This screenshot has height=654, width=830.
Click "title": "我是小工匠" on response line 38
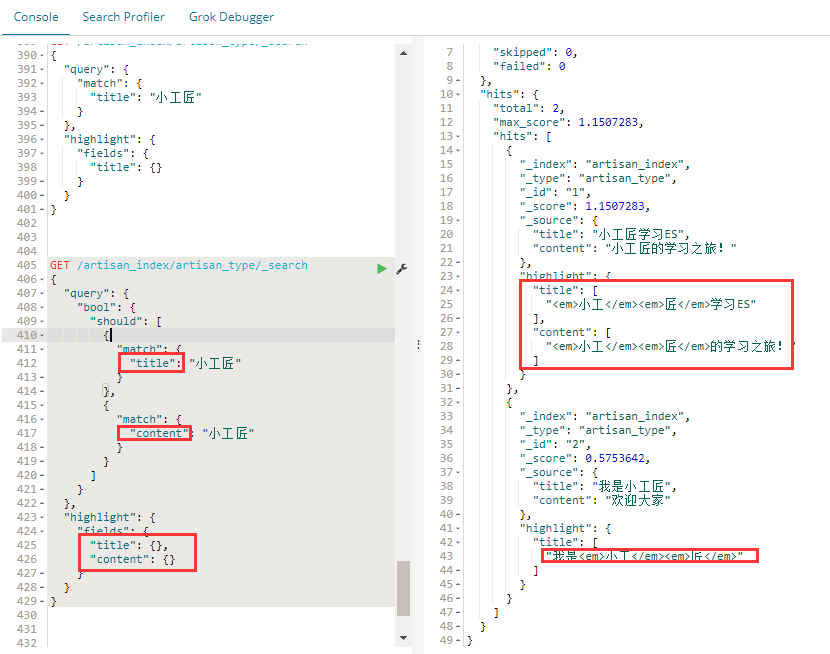pyautogui.click(x=605, y=486)
